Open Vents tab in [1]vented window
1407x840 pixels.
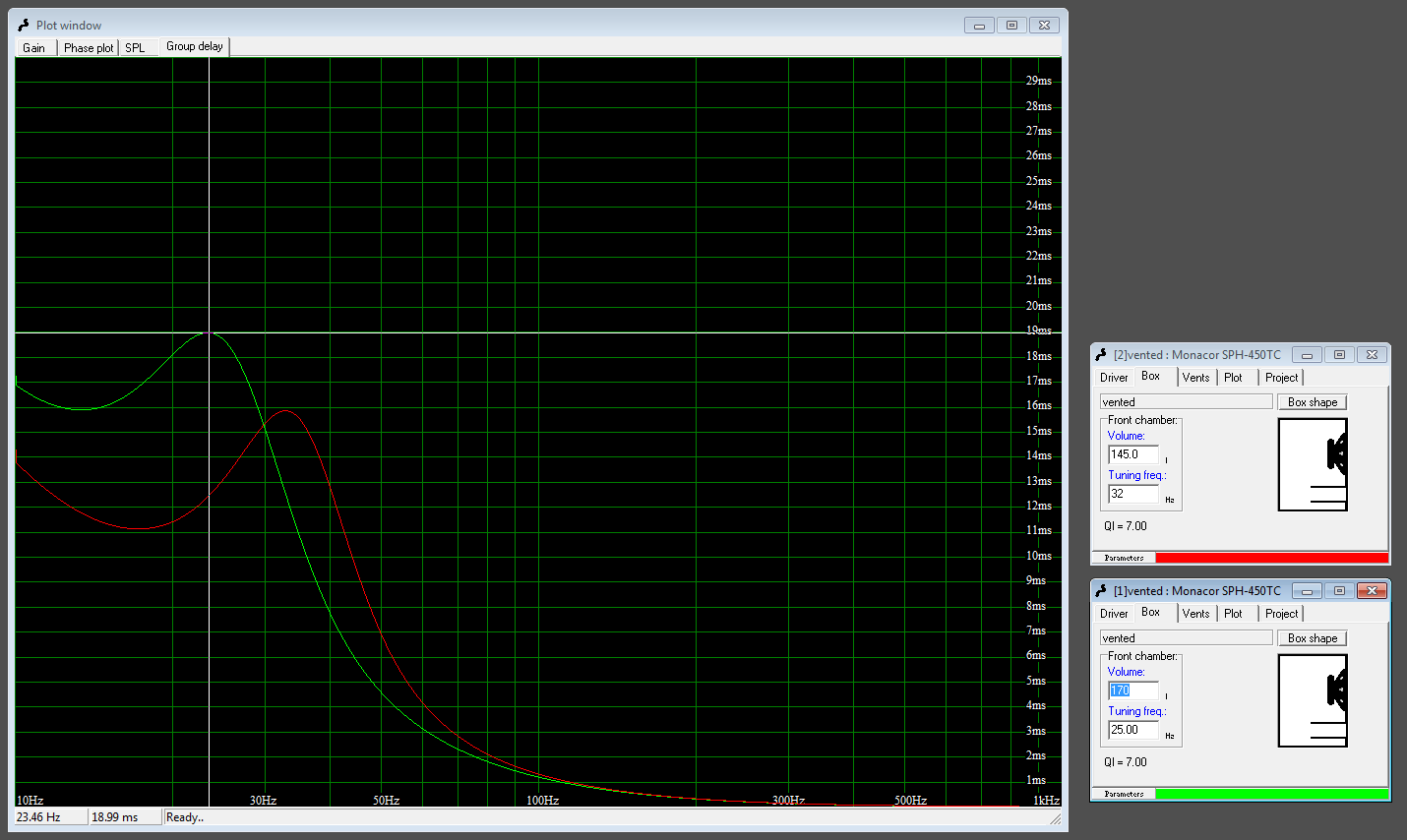pyautogui.click(x=1196, y=613)
